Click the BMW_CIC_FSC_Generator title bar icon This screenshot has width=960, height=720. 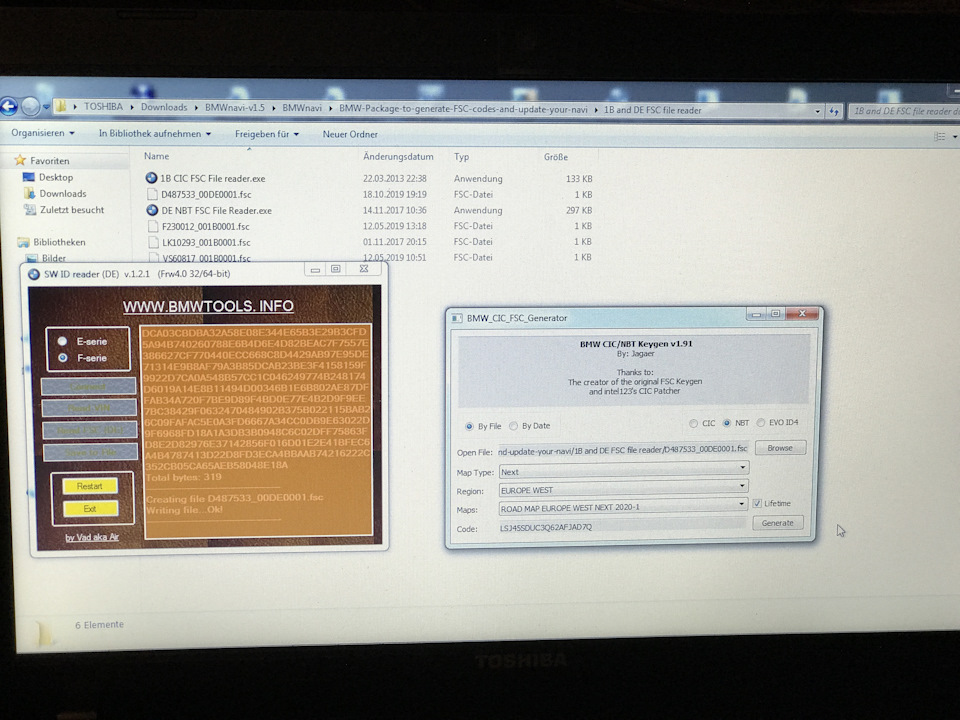tap(456, 318)
